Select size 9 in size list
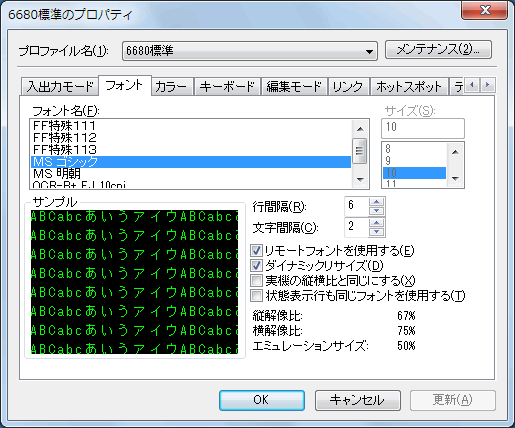The width and height of the screenshot is (515, 428). click(414, 161)
